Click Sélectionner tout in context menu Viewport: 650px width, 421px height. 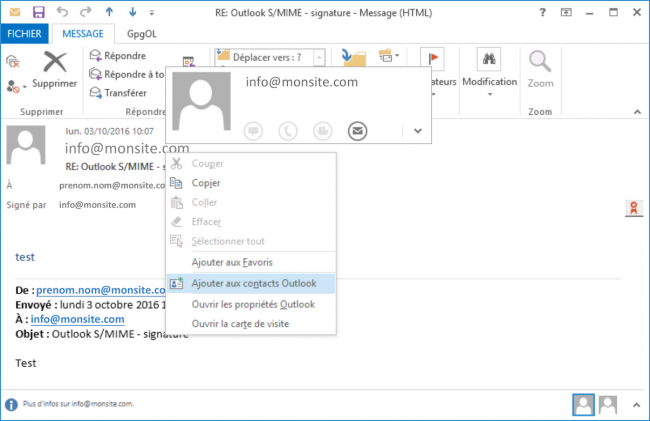pos(251,241)
